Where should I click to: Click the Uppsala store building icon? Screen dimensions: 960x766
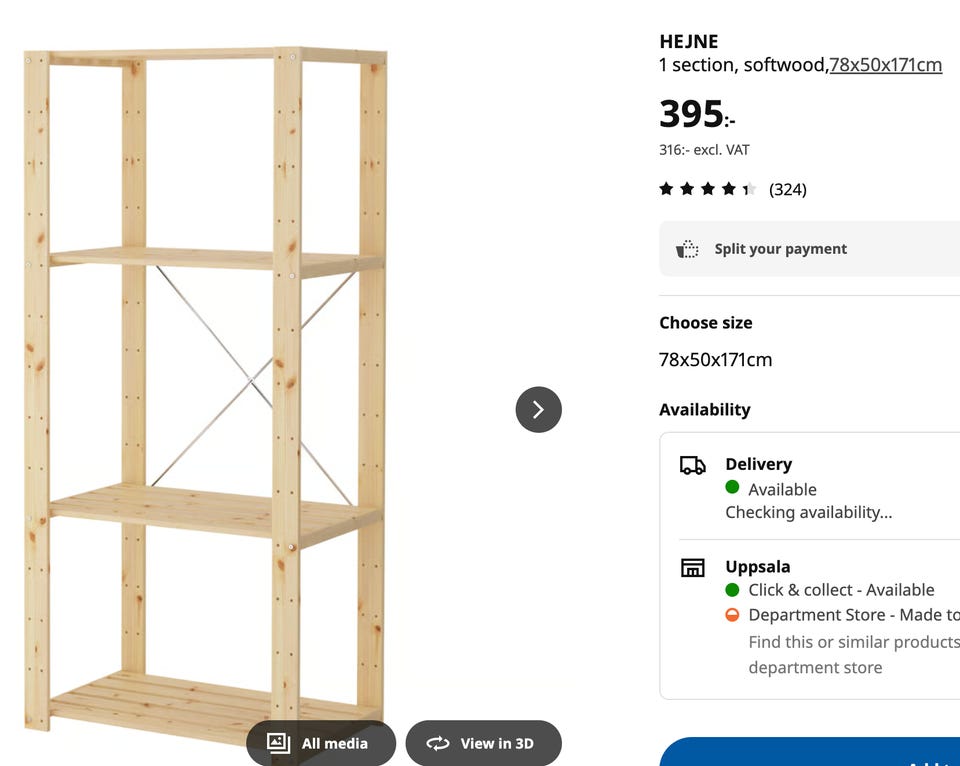coord(692,568)
